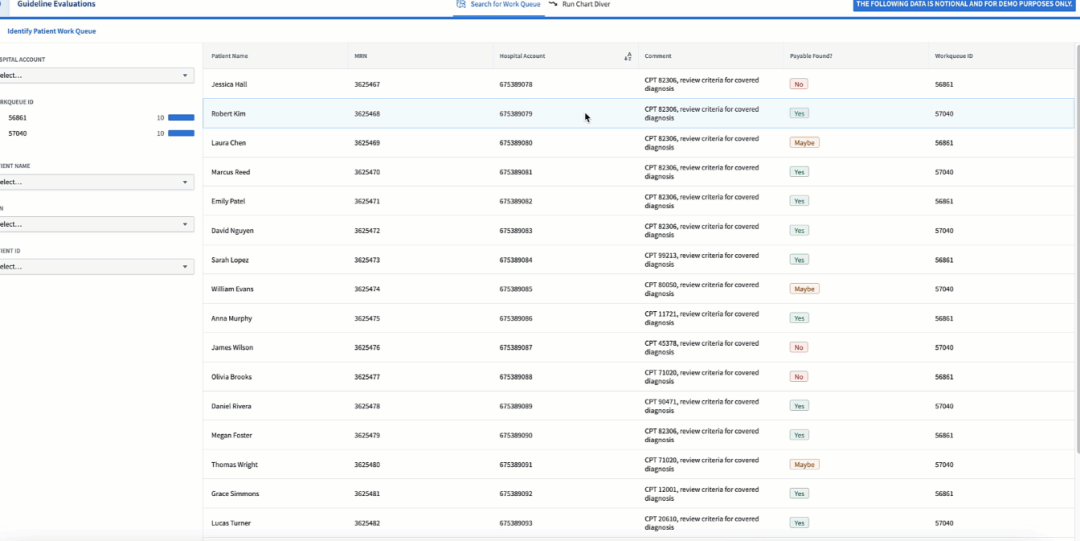Viewport: 1080px width, 541px height.
Task: Click MRN 3625467
Action: coord(366,84)
